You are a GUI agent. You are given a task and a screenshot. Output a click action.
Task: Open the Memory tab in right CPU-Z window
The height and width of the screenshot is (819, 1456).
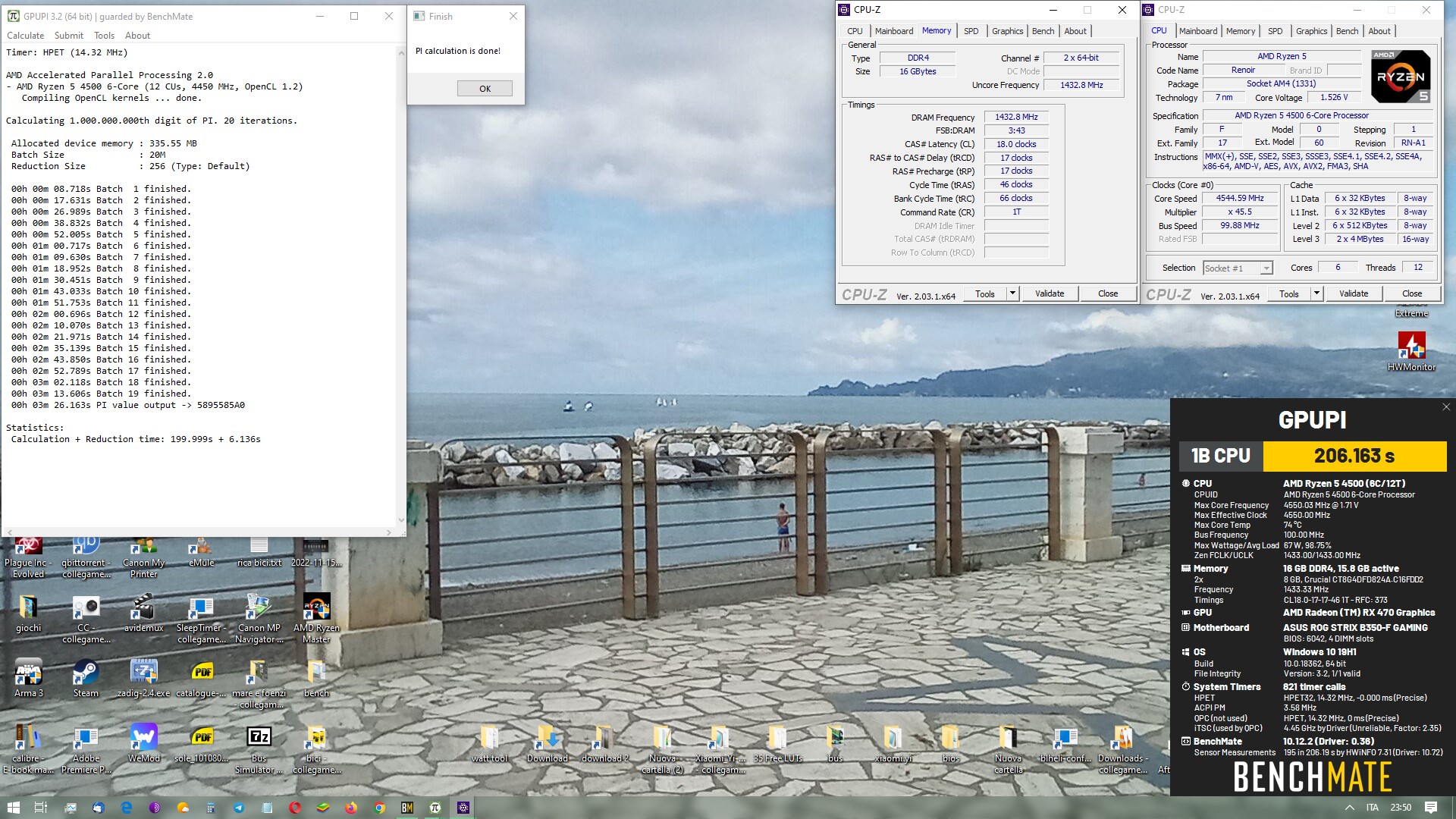(1240, 31)
